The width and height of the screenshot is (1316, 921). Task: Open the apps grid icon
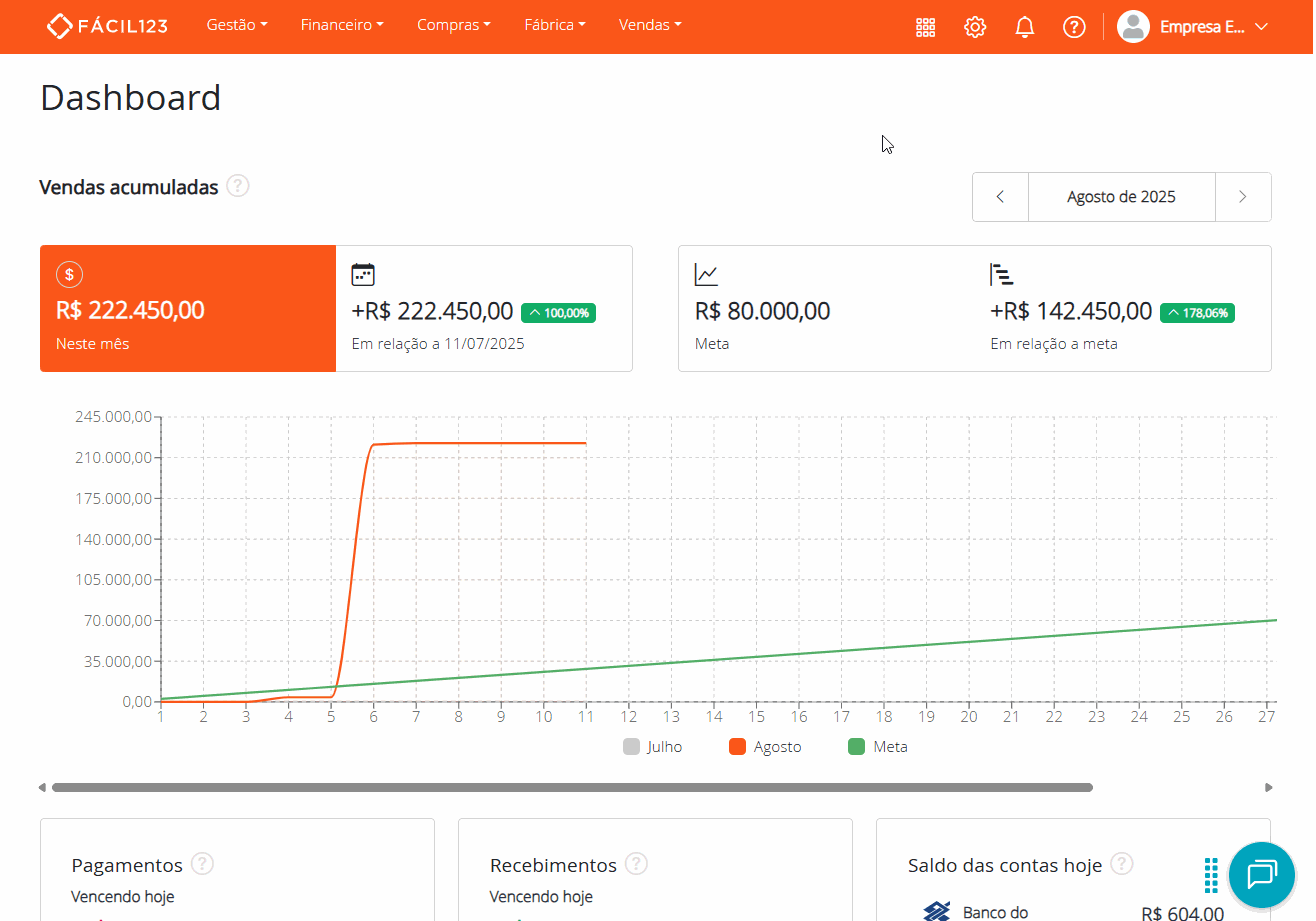click(x=926, y=27)
